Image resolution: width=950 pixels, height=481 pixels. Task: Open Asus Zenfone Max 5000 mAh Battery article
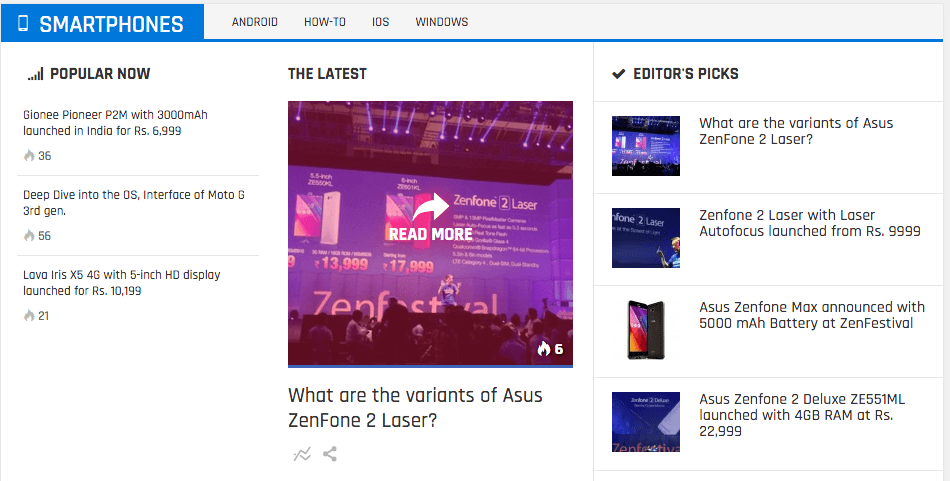[812, 315]
